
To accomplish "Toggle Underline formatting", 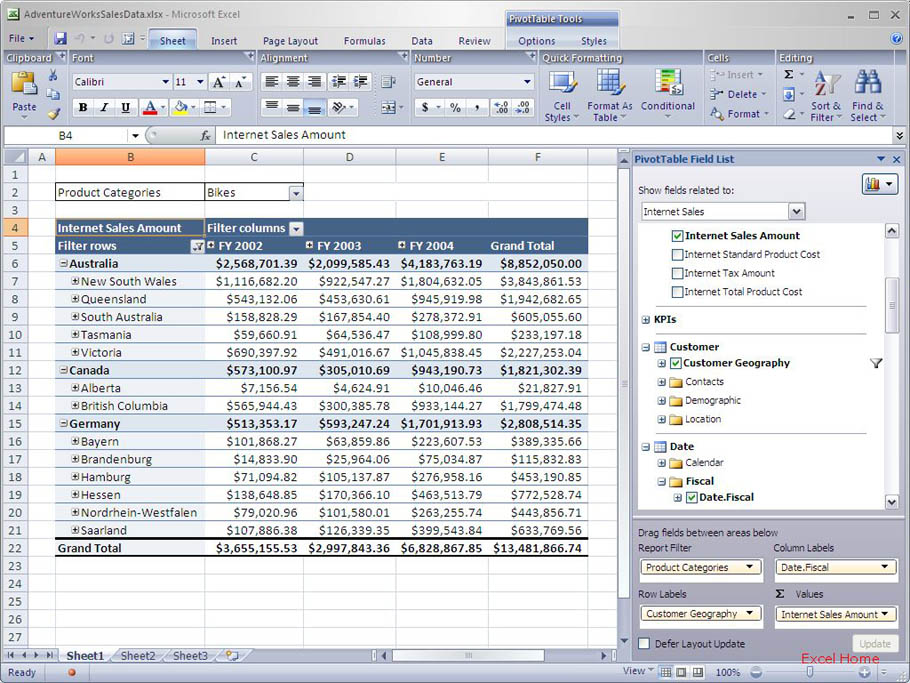I will pos(125,107).
